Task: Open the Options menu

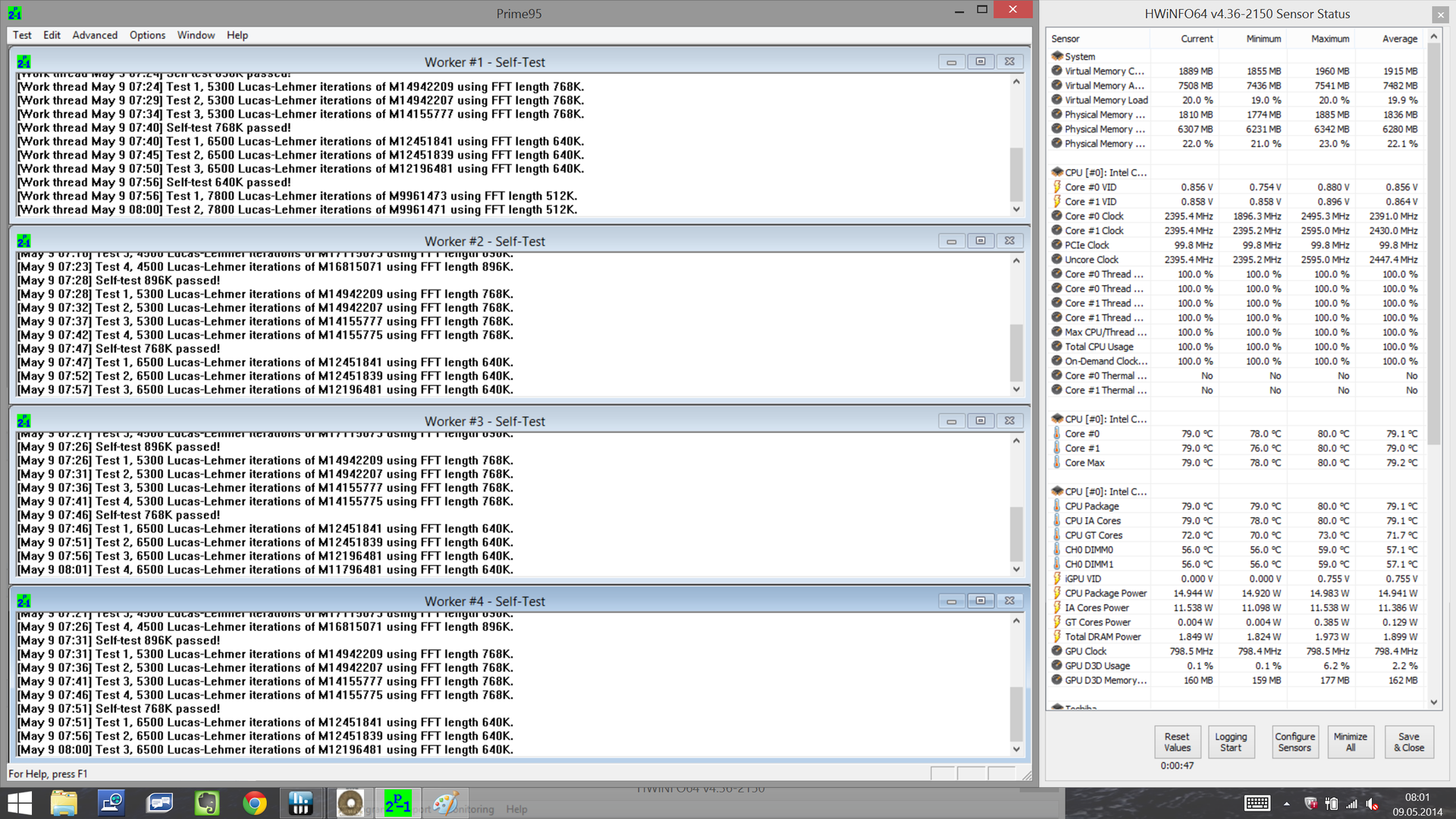Action: pos(147,35)
